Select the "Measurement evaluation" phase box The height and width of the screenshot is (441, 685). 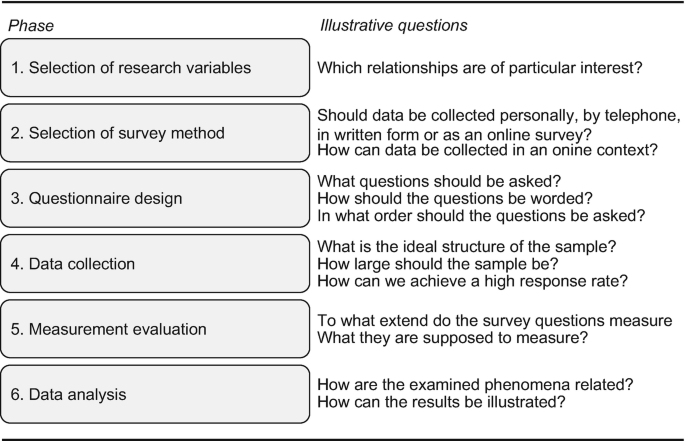click(155, 329)
